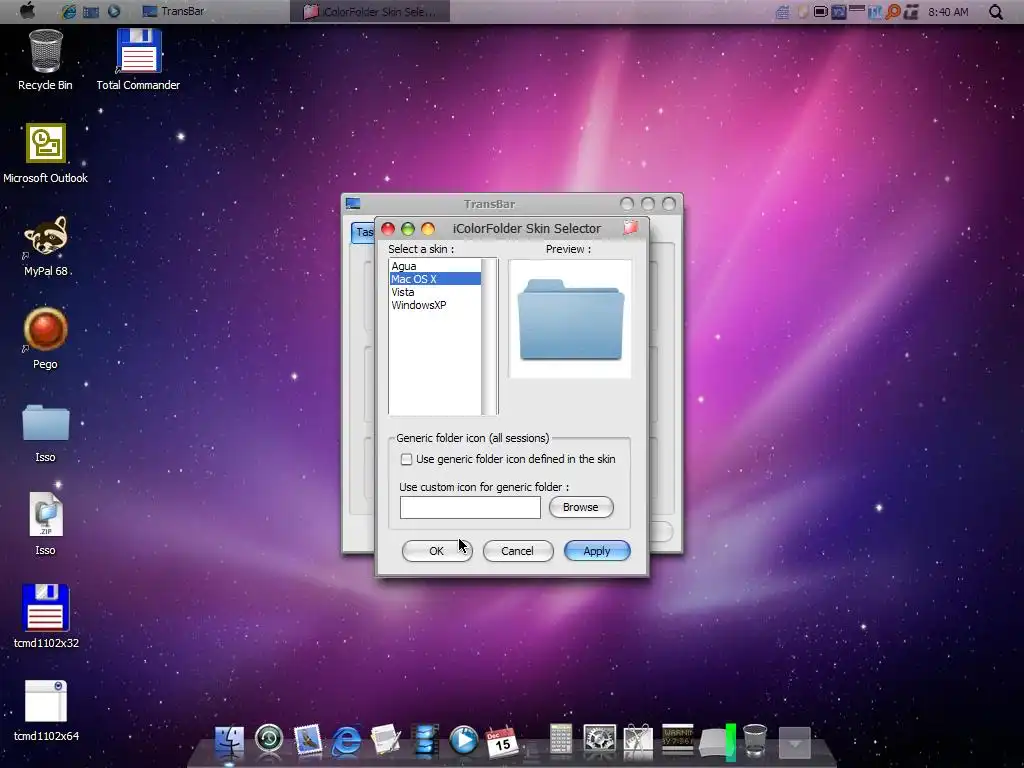Open the Calculator icon in the dock

(x=560, y=741)
